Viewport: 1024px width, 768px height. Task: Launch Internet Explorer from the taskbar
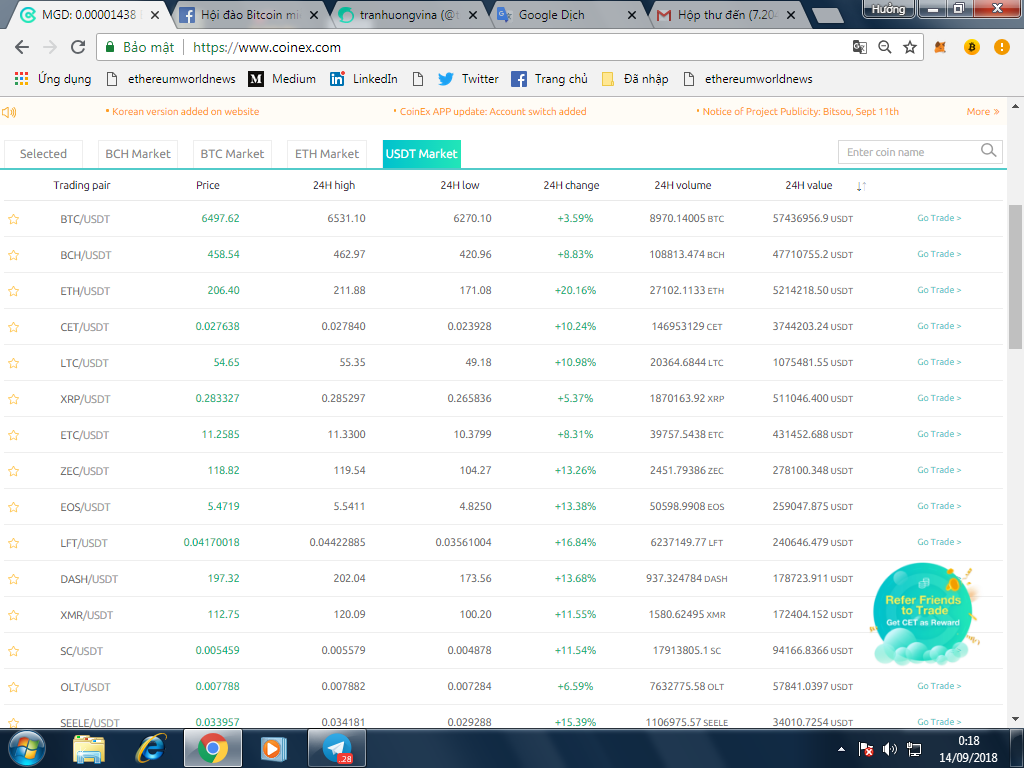pos(151,748)
